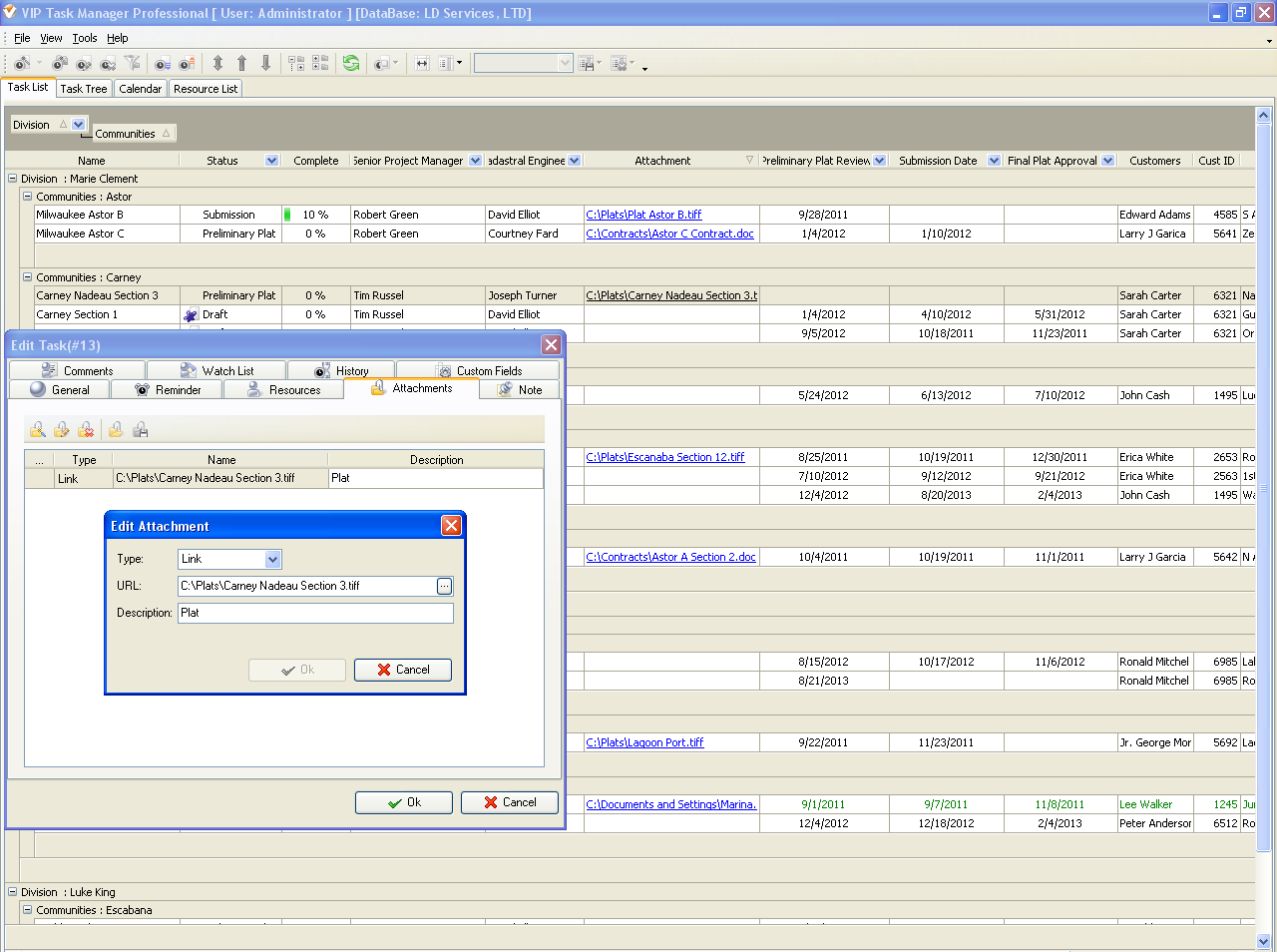
Task: Move the selected task down with arrow icon
Action: [x=266, y=62]
